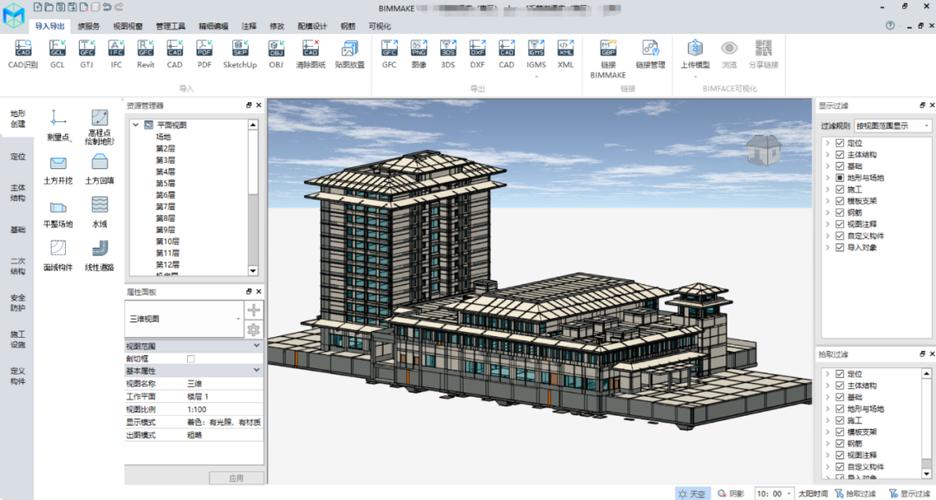Click the 显示过滤 status bar button
The height and width of the screenshot is (500, 936).
pos(910,493)
